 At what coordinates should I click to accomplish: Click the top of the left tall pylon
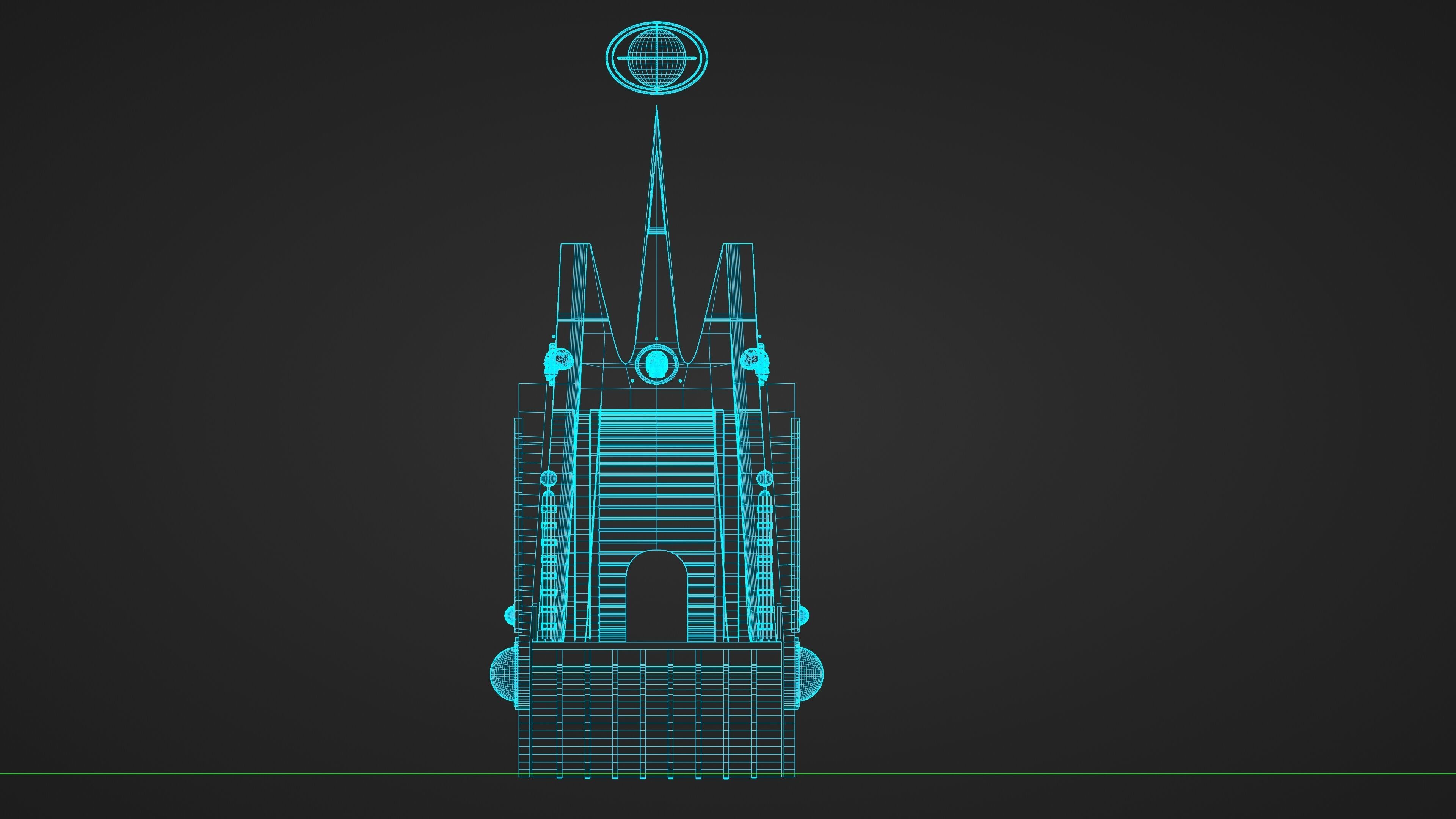coord(576,246)
